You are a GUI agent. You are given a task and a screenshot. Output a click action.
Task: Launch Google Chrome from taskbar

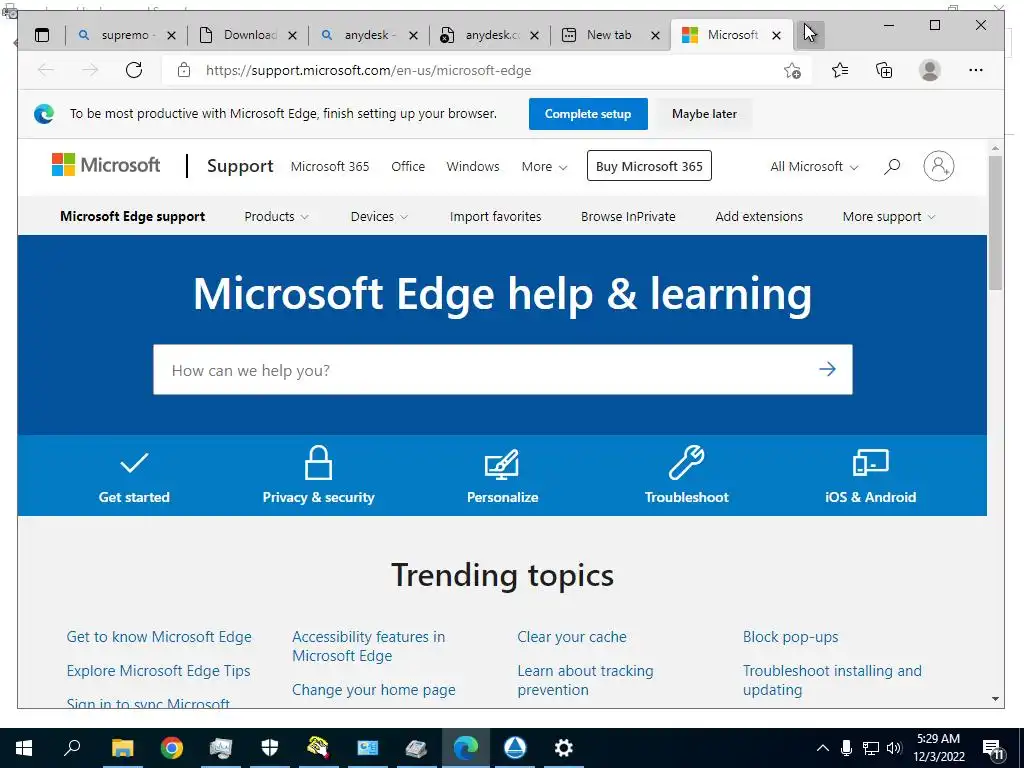(x=172, y=748)
